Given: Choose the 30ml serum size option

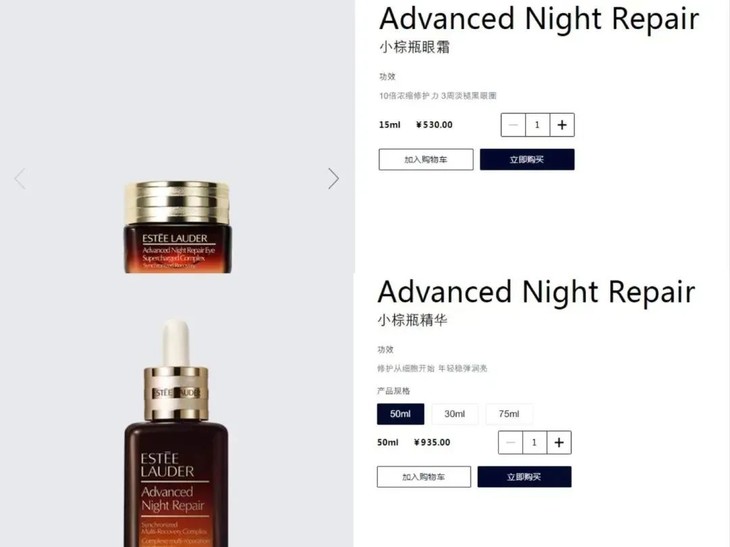Looking at the screenshot, I should 454,414.
